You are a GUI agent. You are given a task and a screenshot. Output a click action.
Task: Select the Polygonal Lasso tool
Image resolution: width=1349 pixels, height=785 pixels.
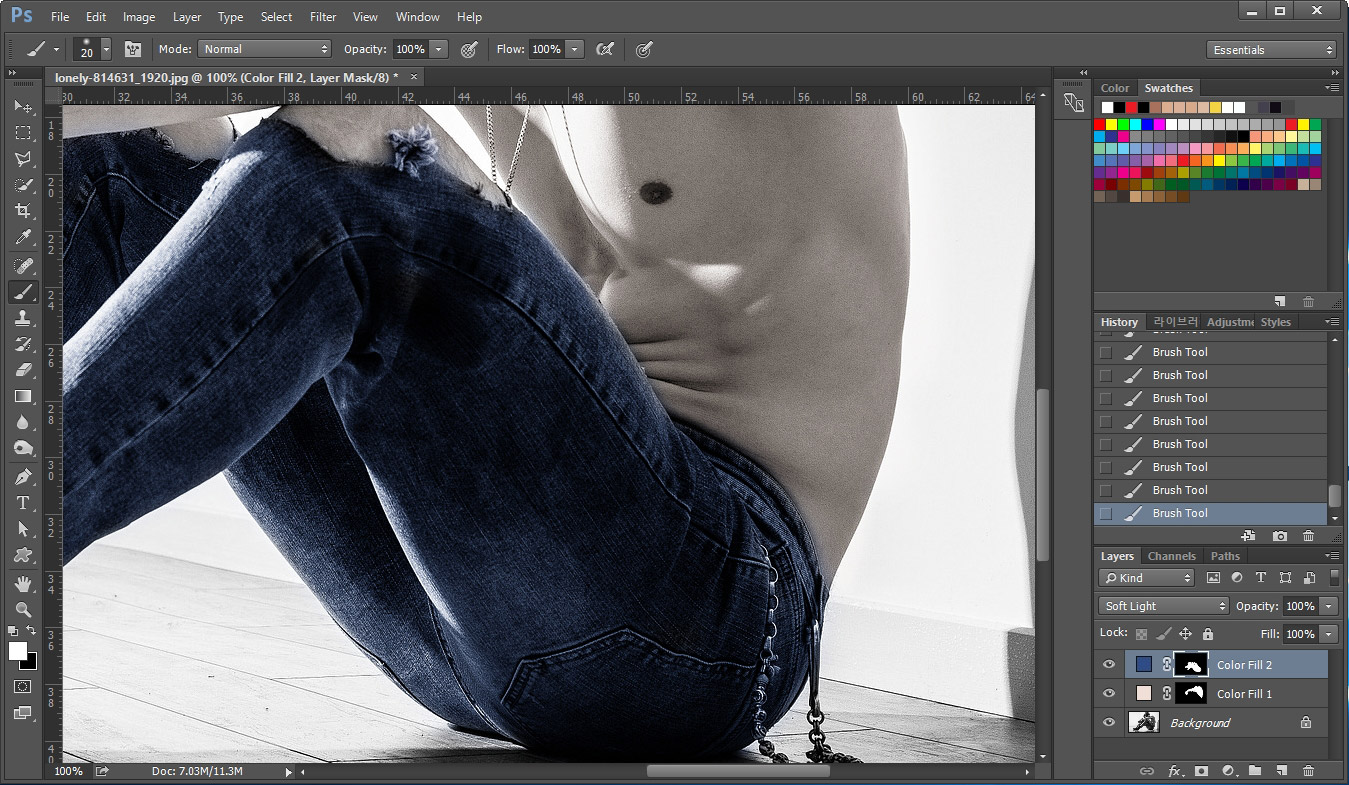(23, 158)
